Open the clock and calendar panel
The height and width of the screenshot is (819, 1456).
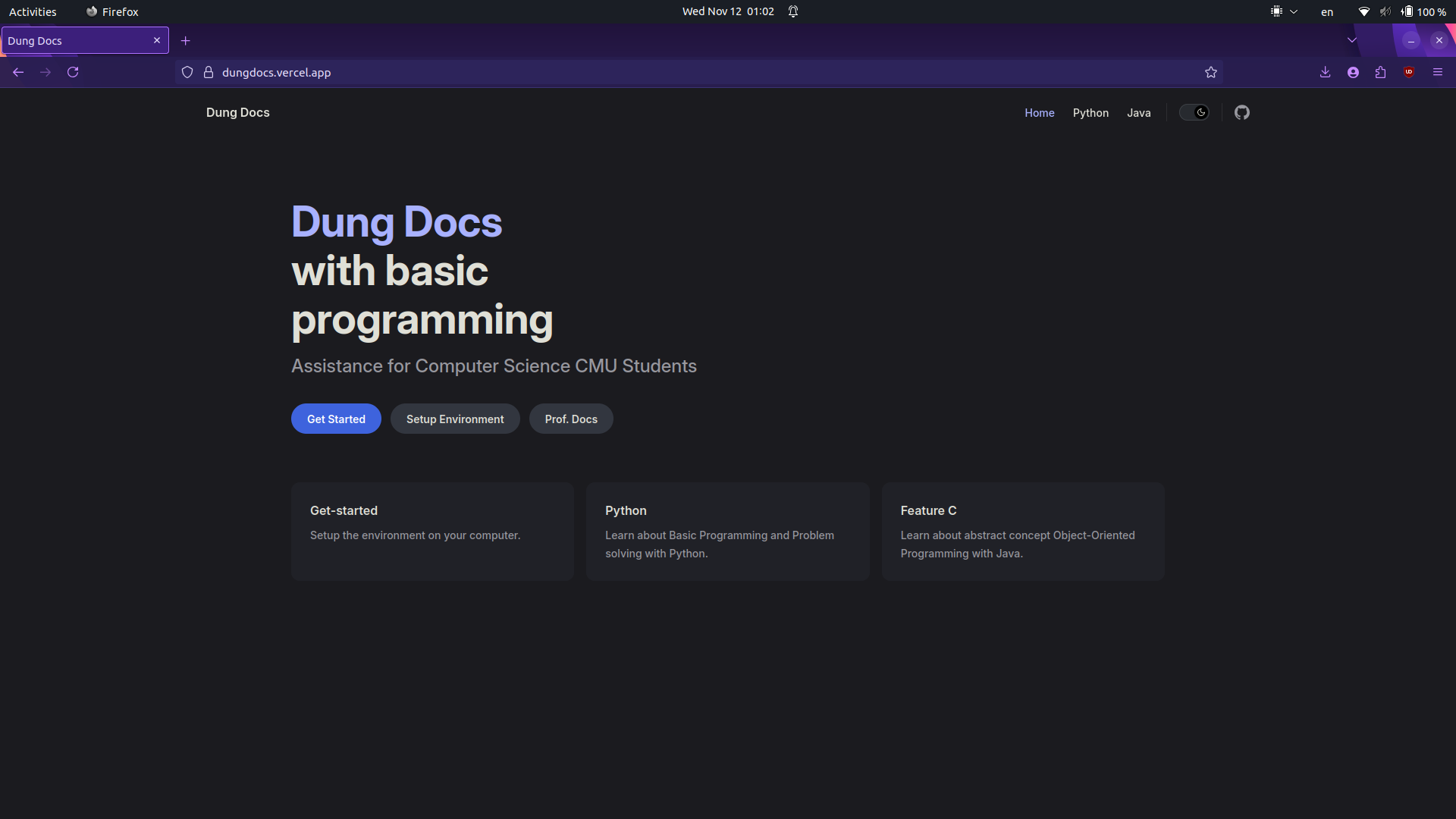point(728,11)
